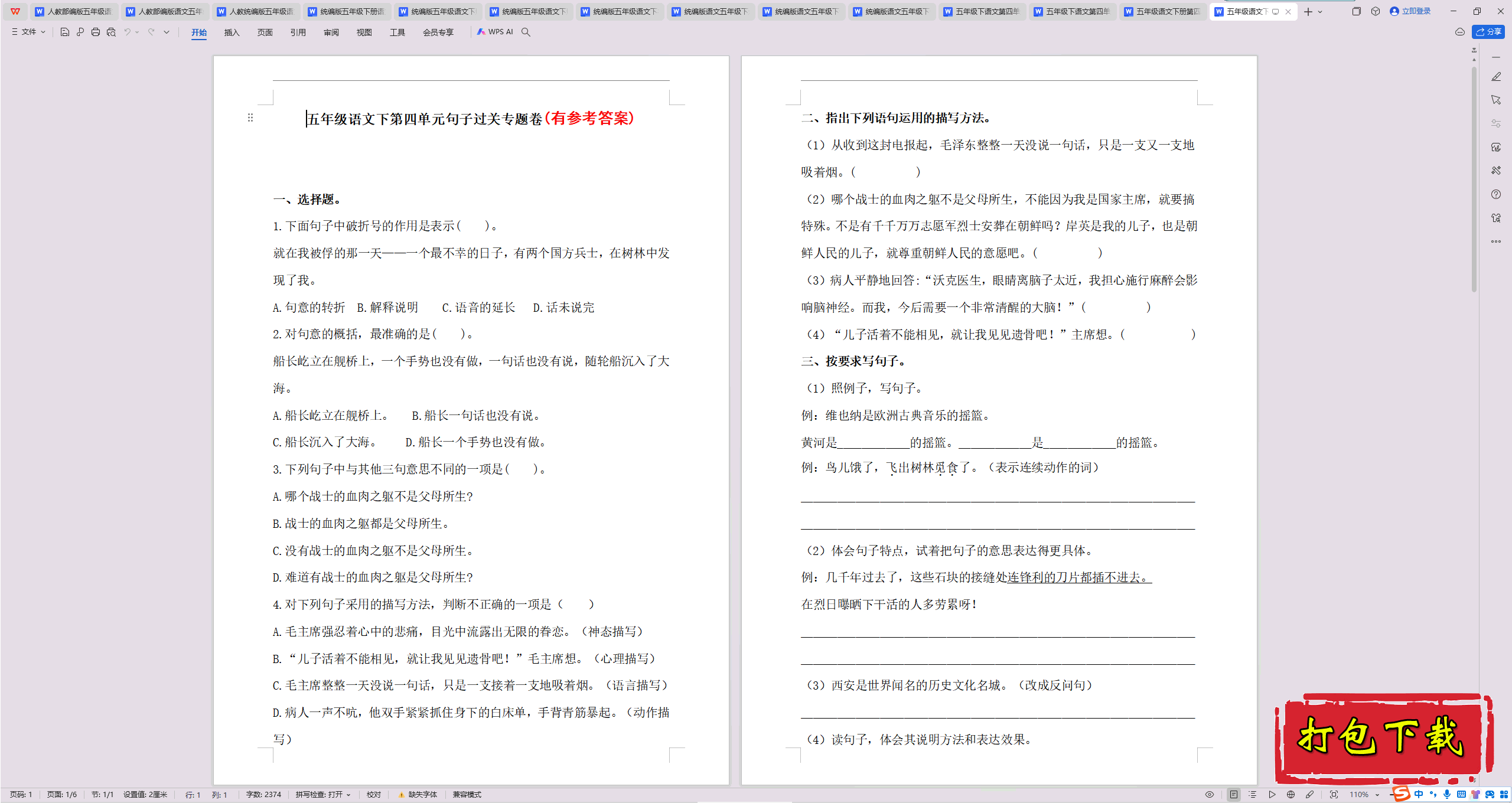Click the 校对 proofreading button
Image resolution: width=1512 pixels, height=803 pixels.
pyautogui.click(x=374, y=795)
